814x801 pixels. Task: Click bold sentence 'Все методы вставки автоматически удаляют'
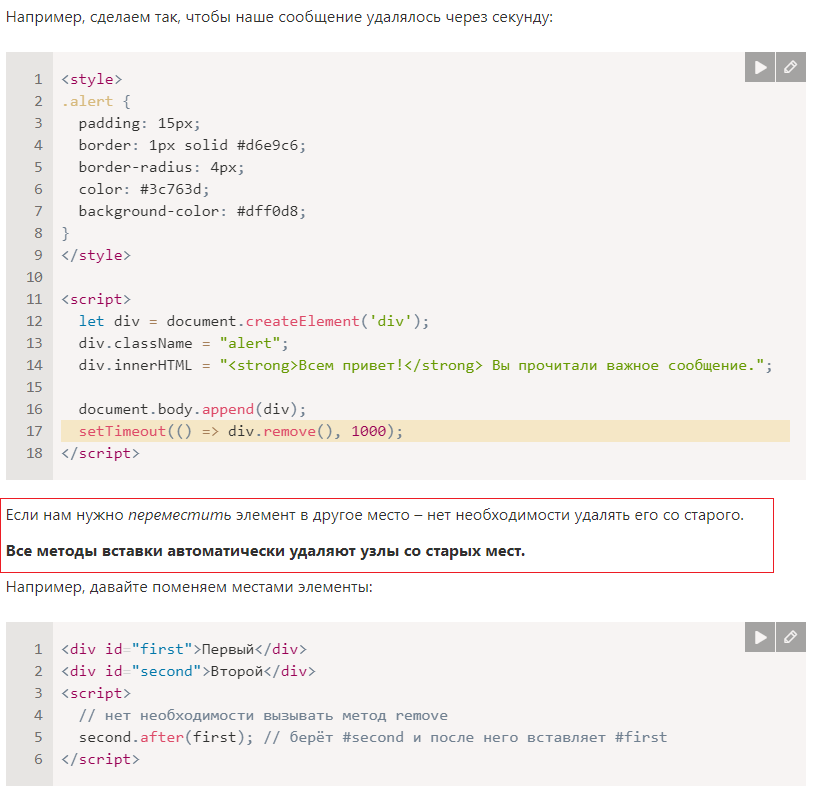[x=265, y=551]
